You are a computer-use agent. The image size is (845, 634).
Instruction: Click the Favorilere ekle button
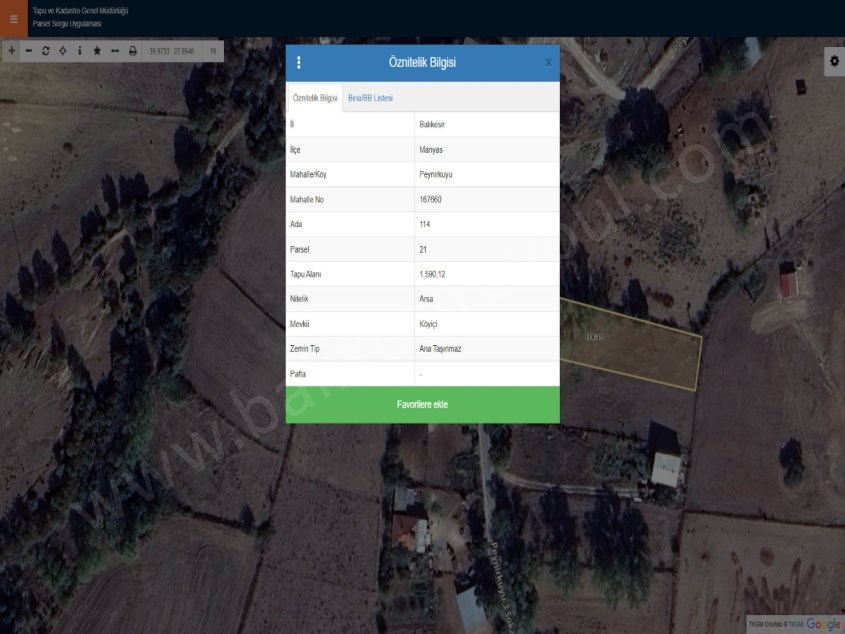422,405
